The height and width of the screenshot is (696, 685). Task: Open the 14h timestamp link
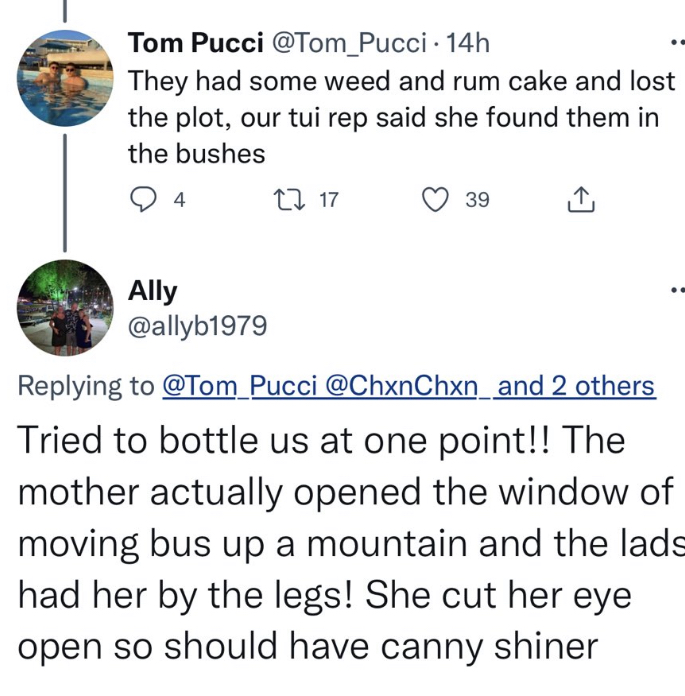pos(469,44)
